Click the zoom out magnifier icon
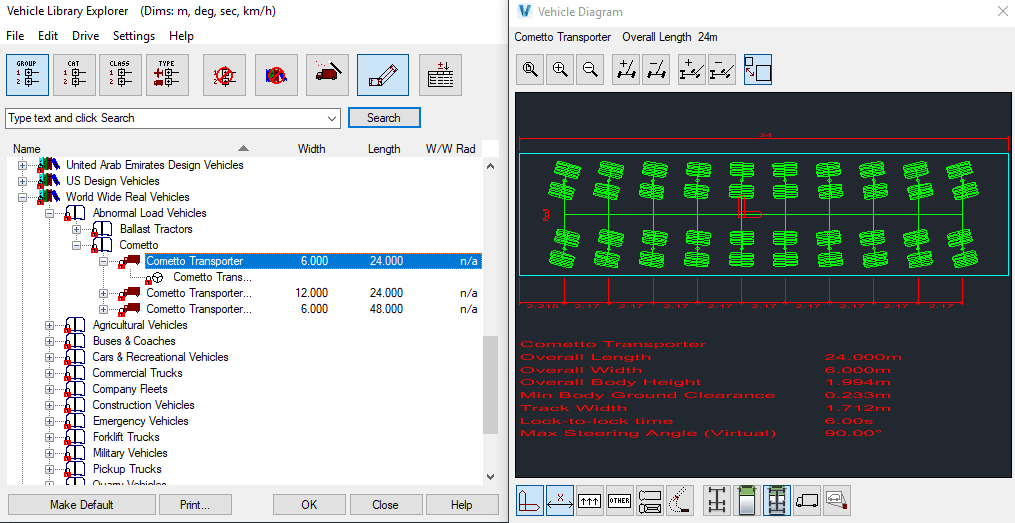This screenshot has height=523, width=1015. (590, 69)
